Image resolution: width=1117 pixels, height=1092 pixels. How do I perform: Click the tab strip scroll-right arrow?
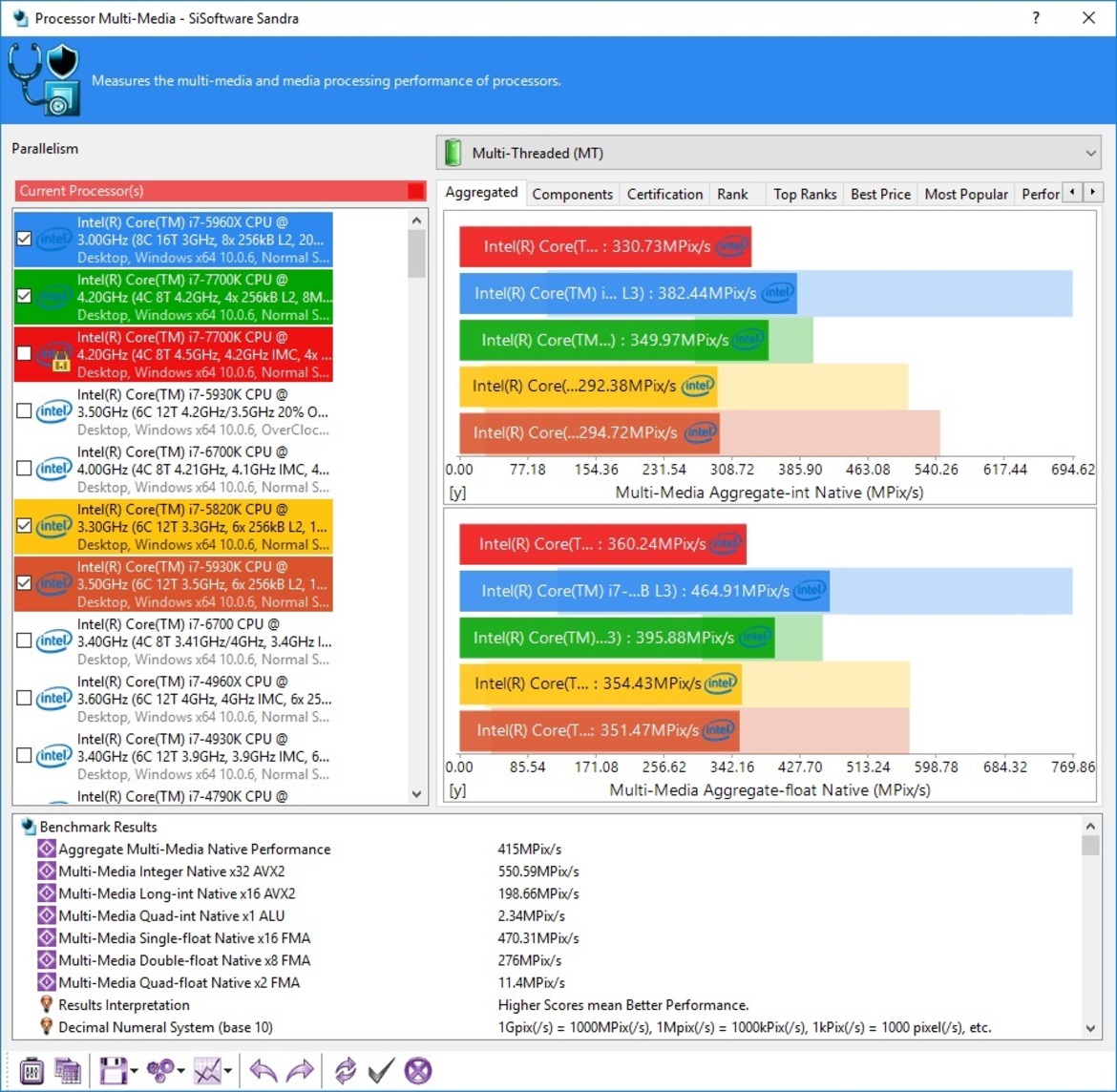tap(1093, 192)
